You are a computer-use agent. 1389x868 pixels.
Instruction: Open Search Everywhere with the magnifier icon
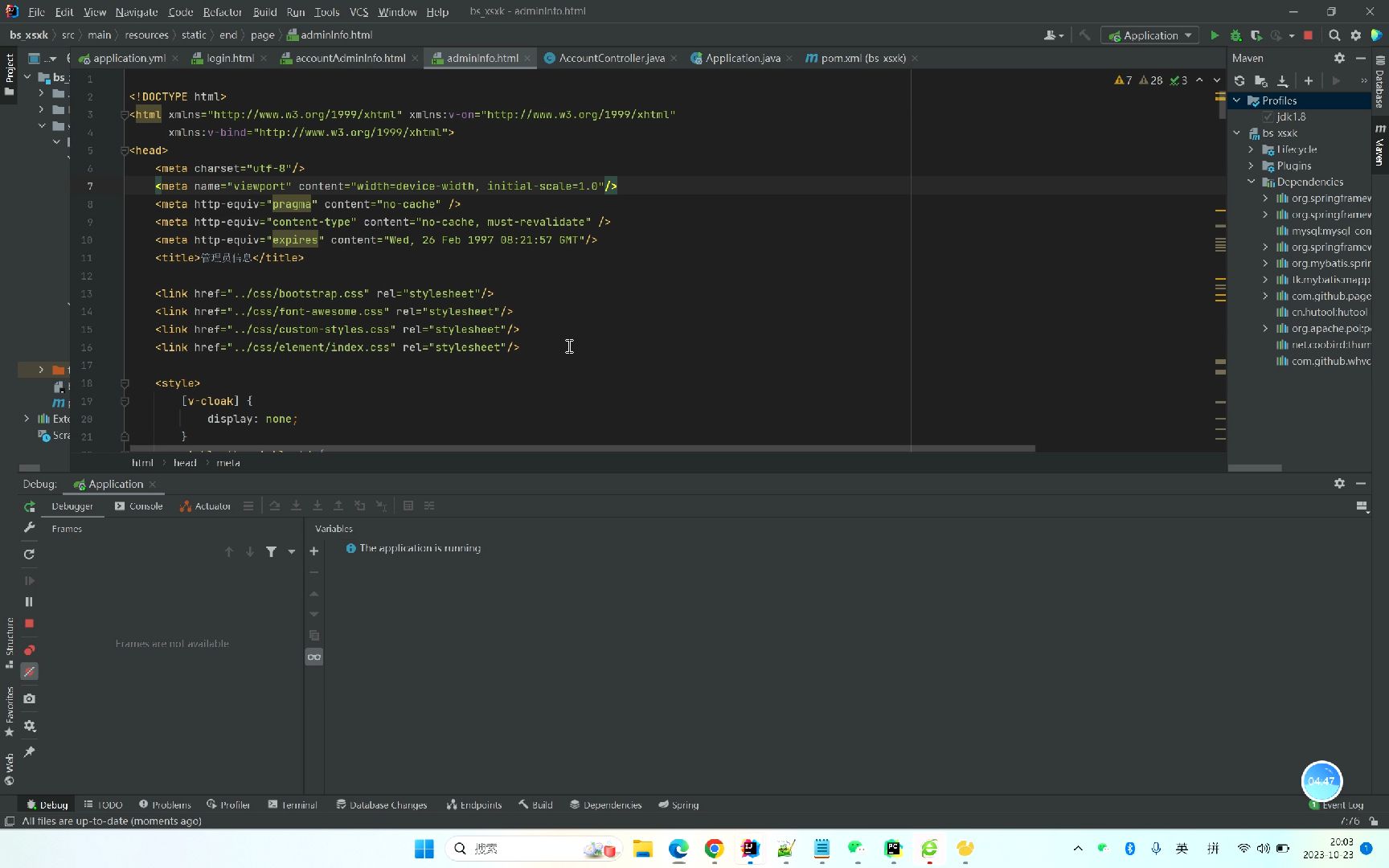point(1334,35)
